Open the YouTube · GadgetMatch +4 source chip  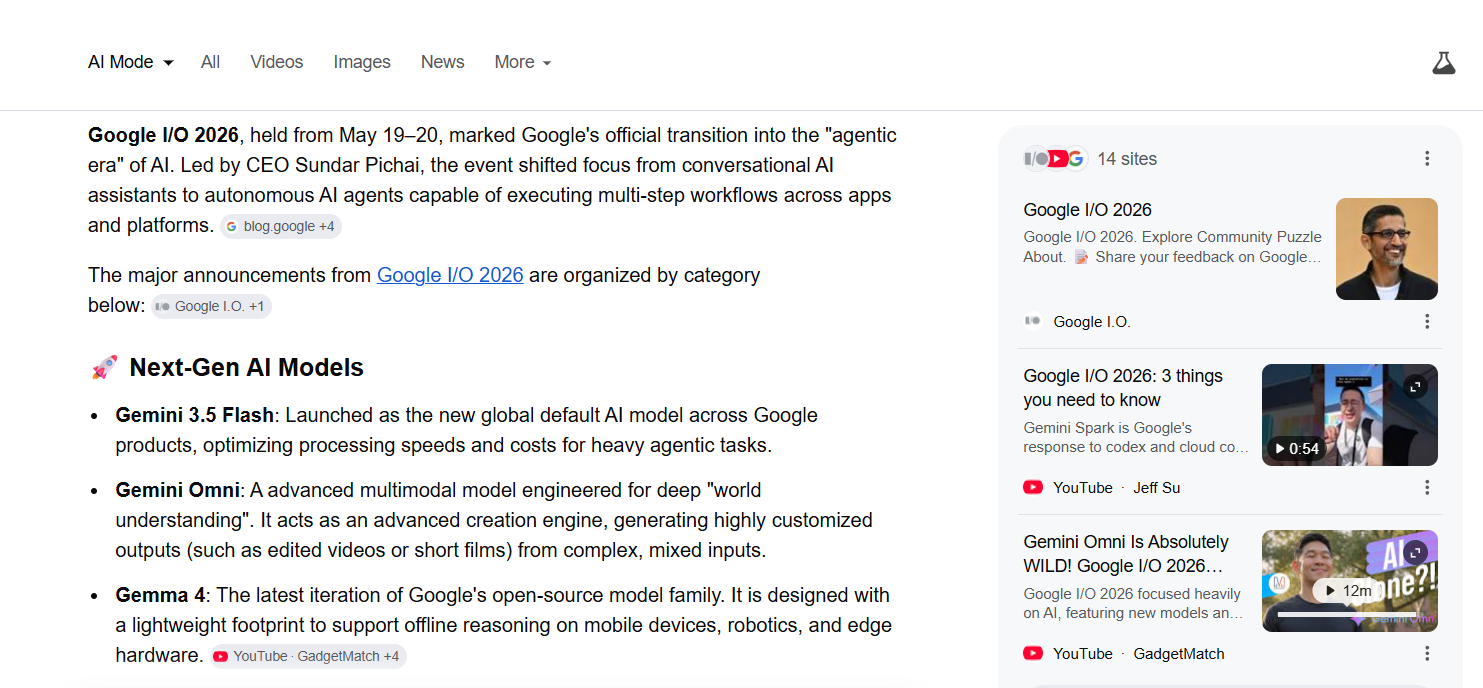[x=308, y=657]
